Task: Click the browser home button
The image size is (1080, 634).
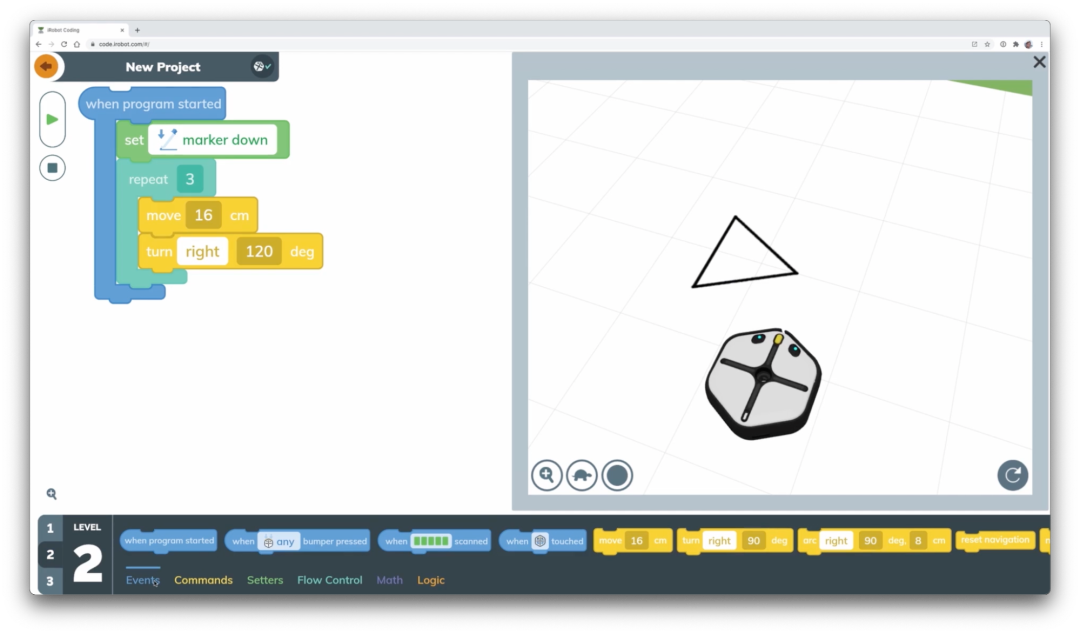Action: (x=76, y=44)
